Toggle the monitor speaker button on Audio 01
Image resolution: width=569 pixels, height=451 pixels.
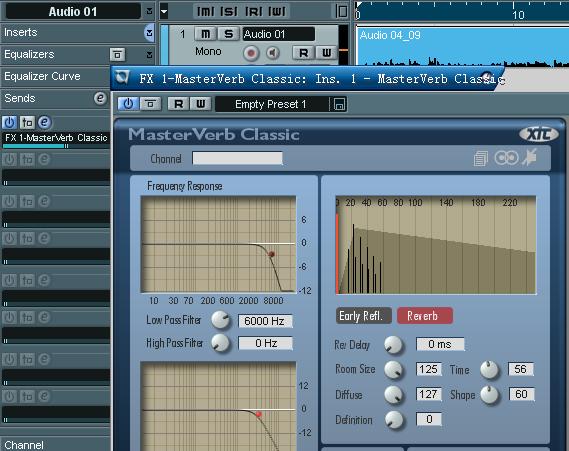273,53
